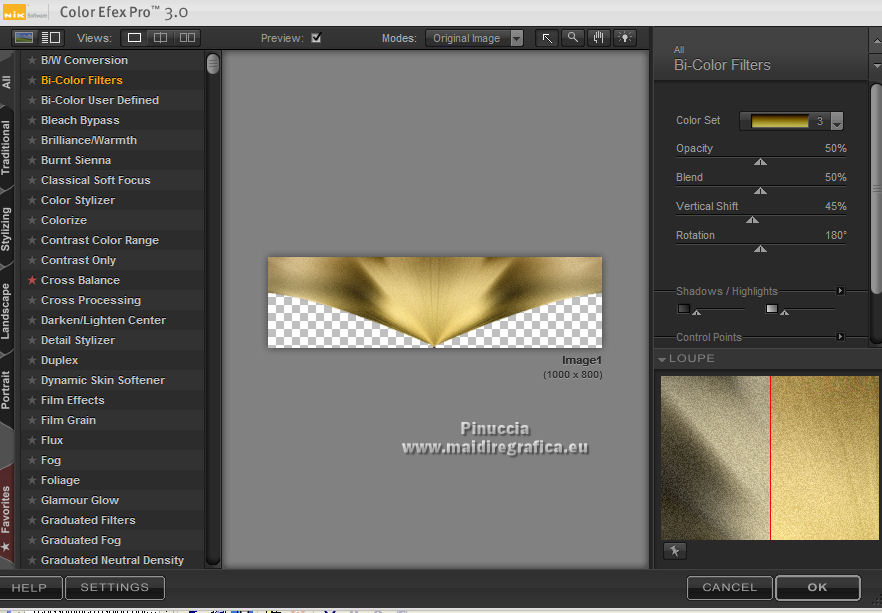
Task: Collapse the LOUPE panel
Action: (x=662, y=359)
